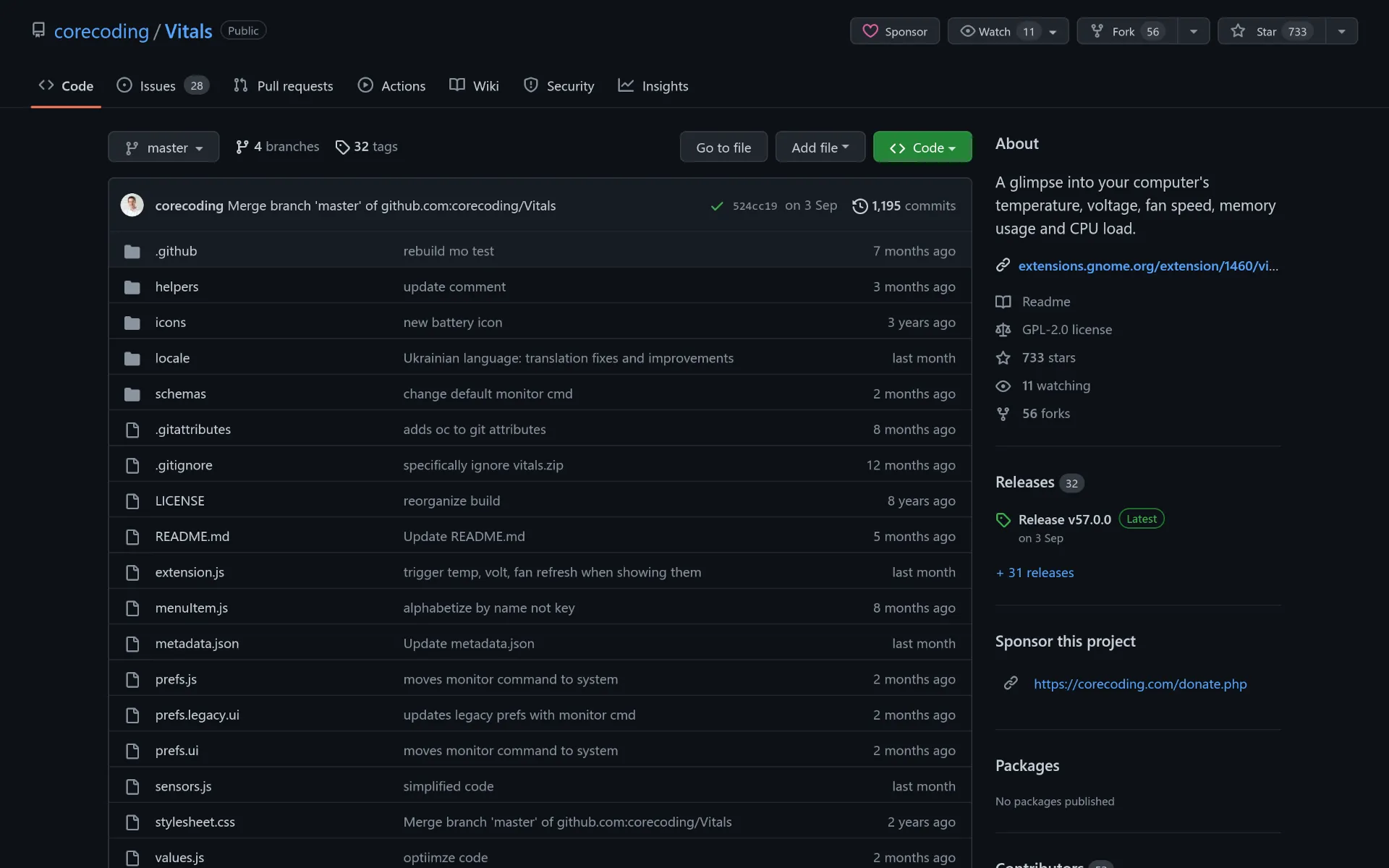Click the GPL-2.0 license scale icon

pyautogui.click(x=1003, y=330)
